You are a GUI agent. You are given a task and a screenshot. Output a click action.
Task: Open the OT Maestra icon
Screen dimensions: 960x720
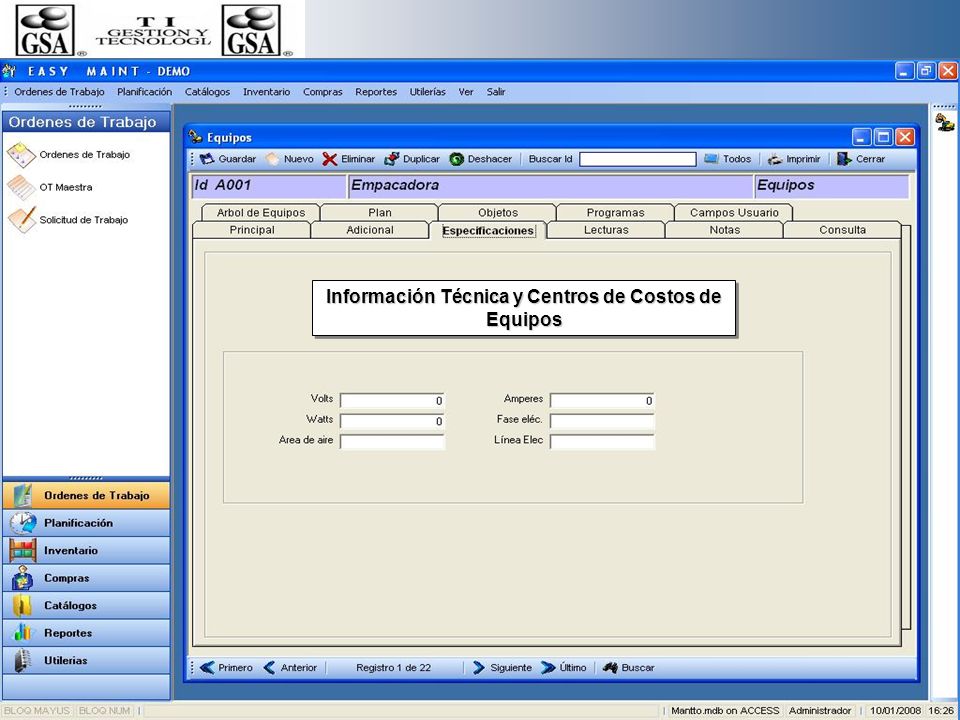[x=21, y=187]
